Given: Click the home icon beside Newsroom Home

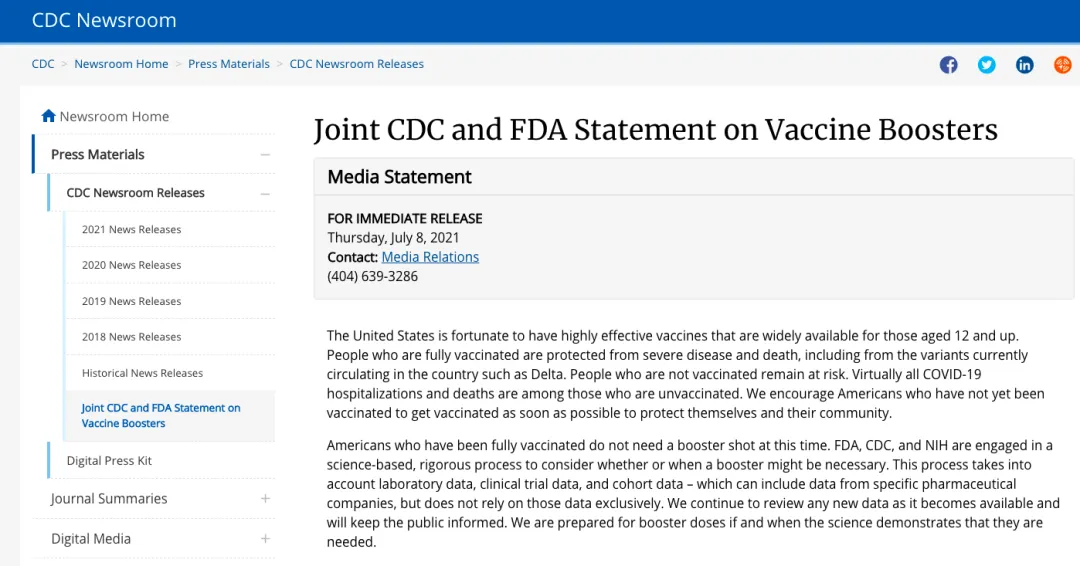Looking at the screenshot, I should pyautogui.click(x=48, y=116).
